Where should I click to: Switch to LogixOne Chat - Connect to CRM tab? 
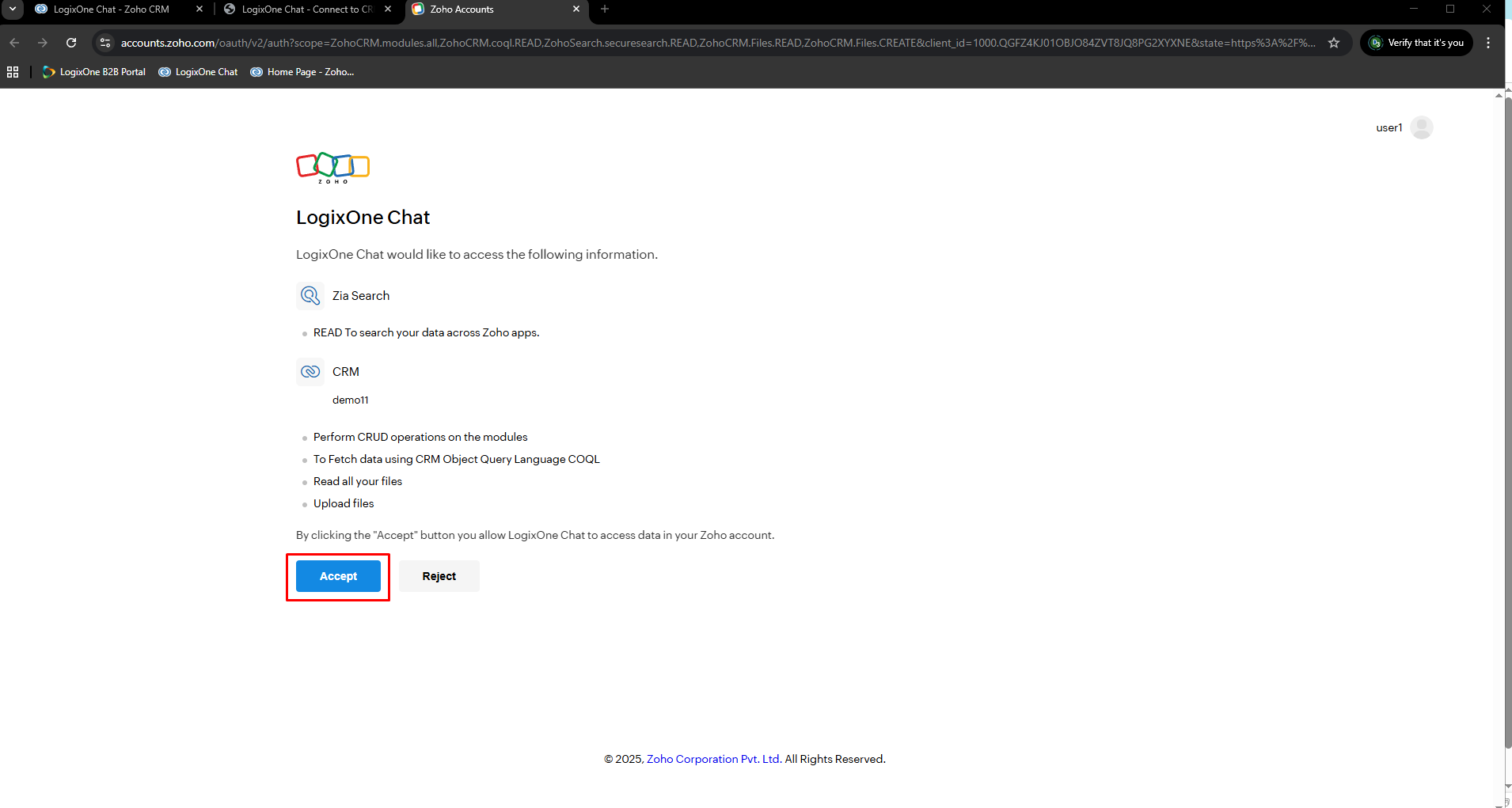click(x=307, y=9)
